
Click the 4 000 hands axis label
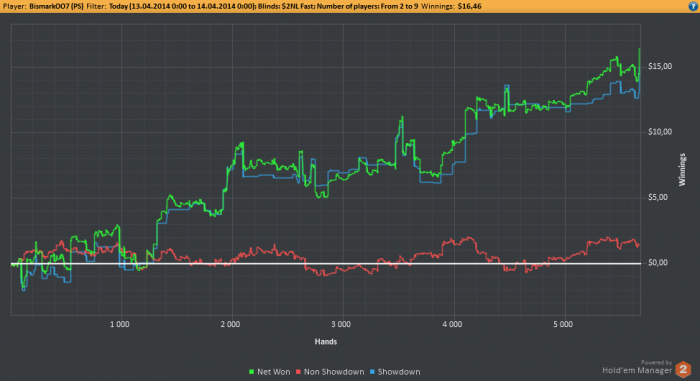tap(452, 324)
